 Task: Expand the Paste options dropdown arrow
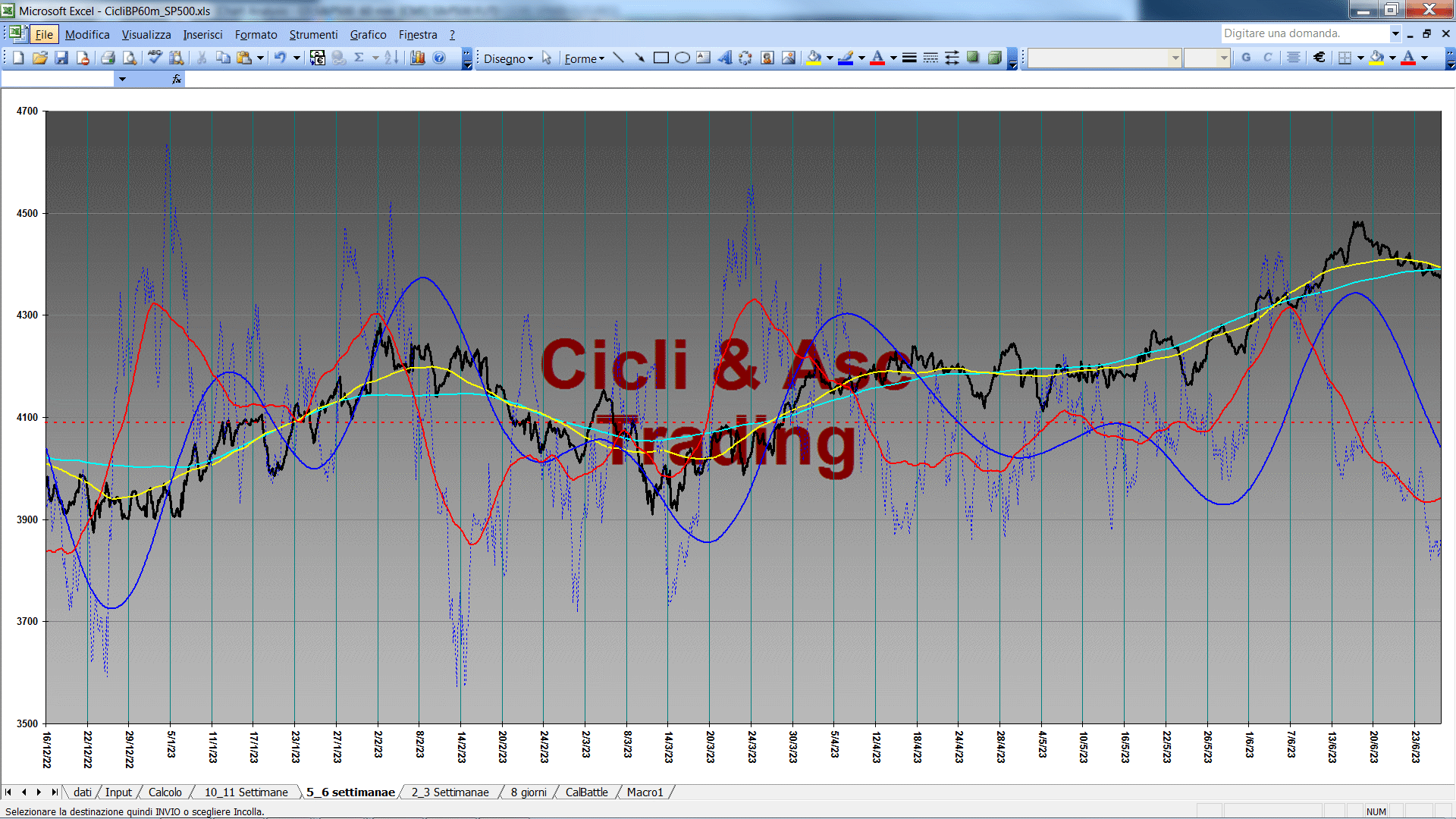point(260,58)
